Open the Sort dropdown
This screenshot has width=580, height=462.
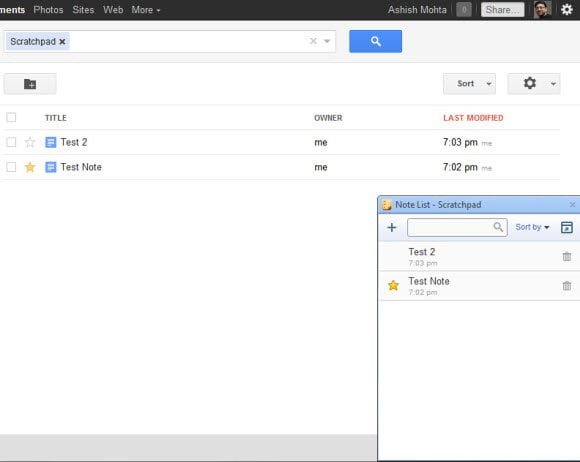pos(469,84)
